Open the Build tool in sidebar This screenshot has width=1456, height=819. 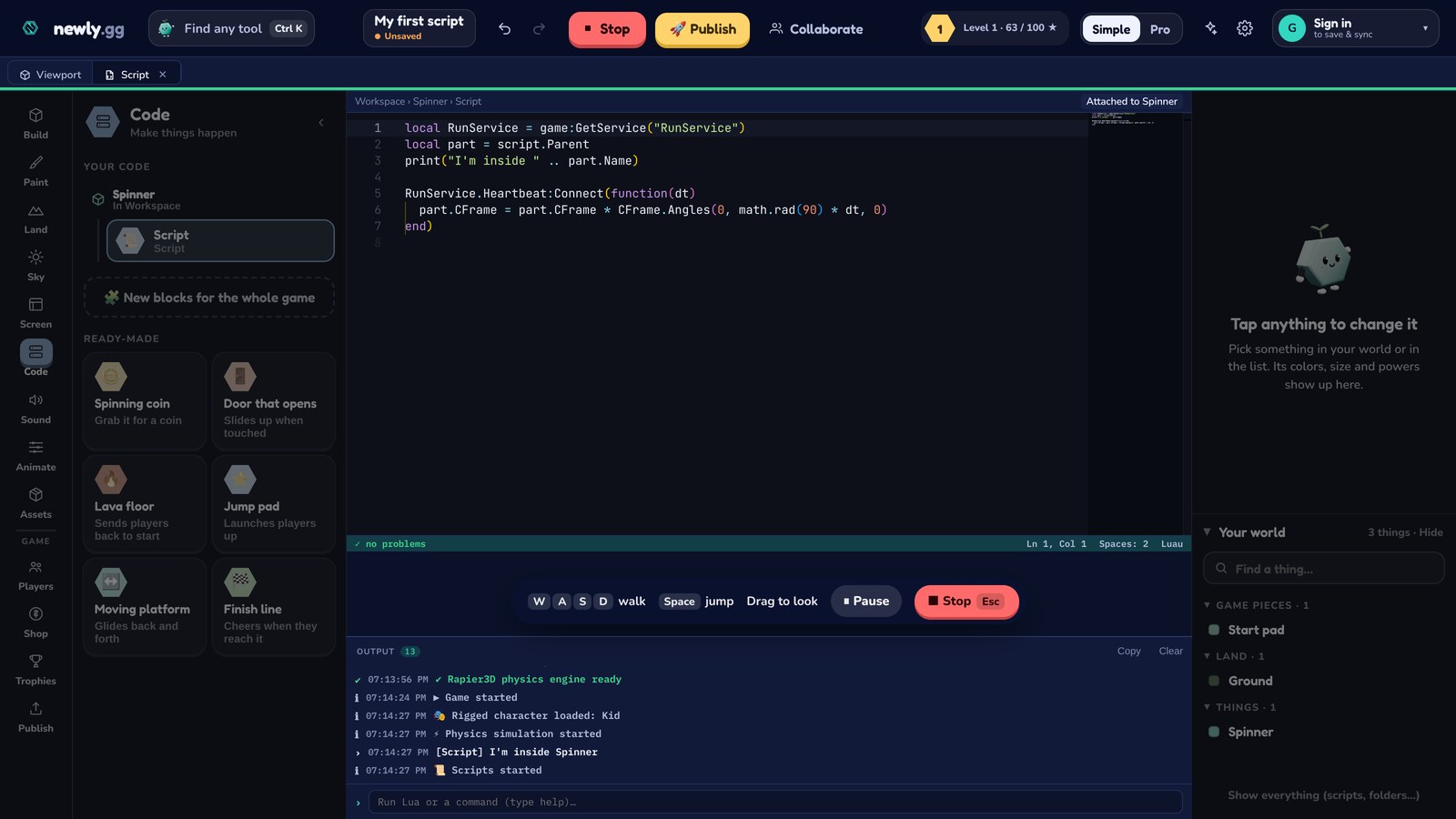click(x=35, y=123)
